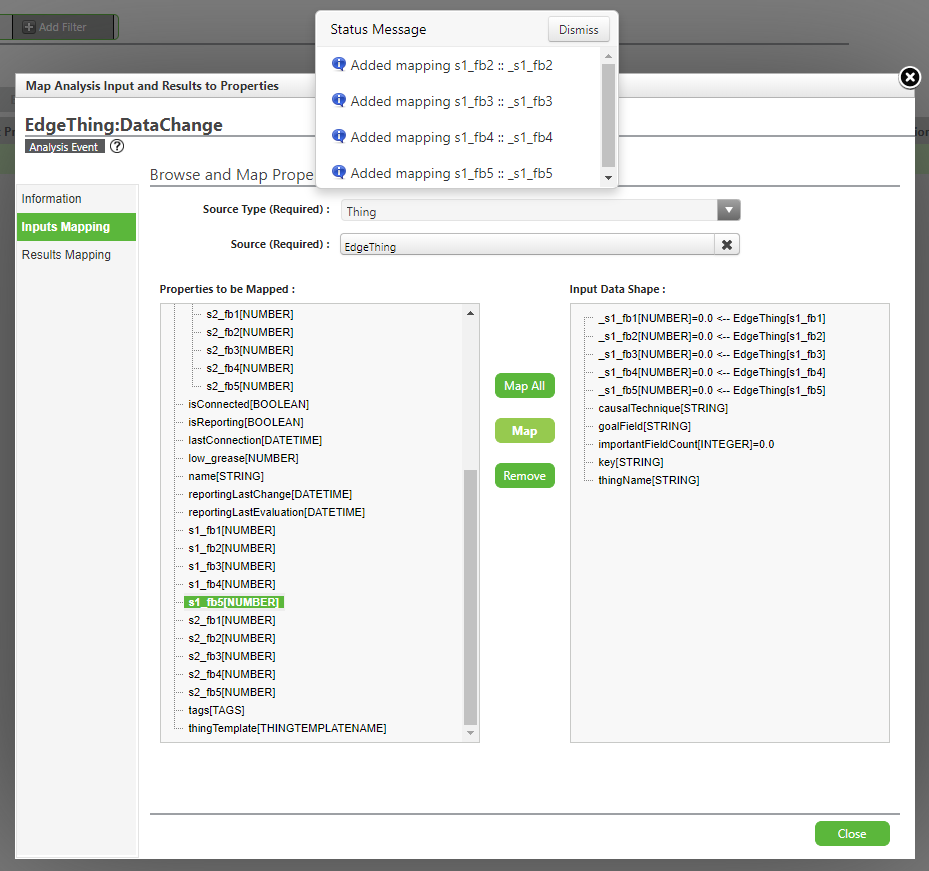
Task: Click the Remove button
Action: tap(524, 476)
